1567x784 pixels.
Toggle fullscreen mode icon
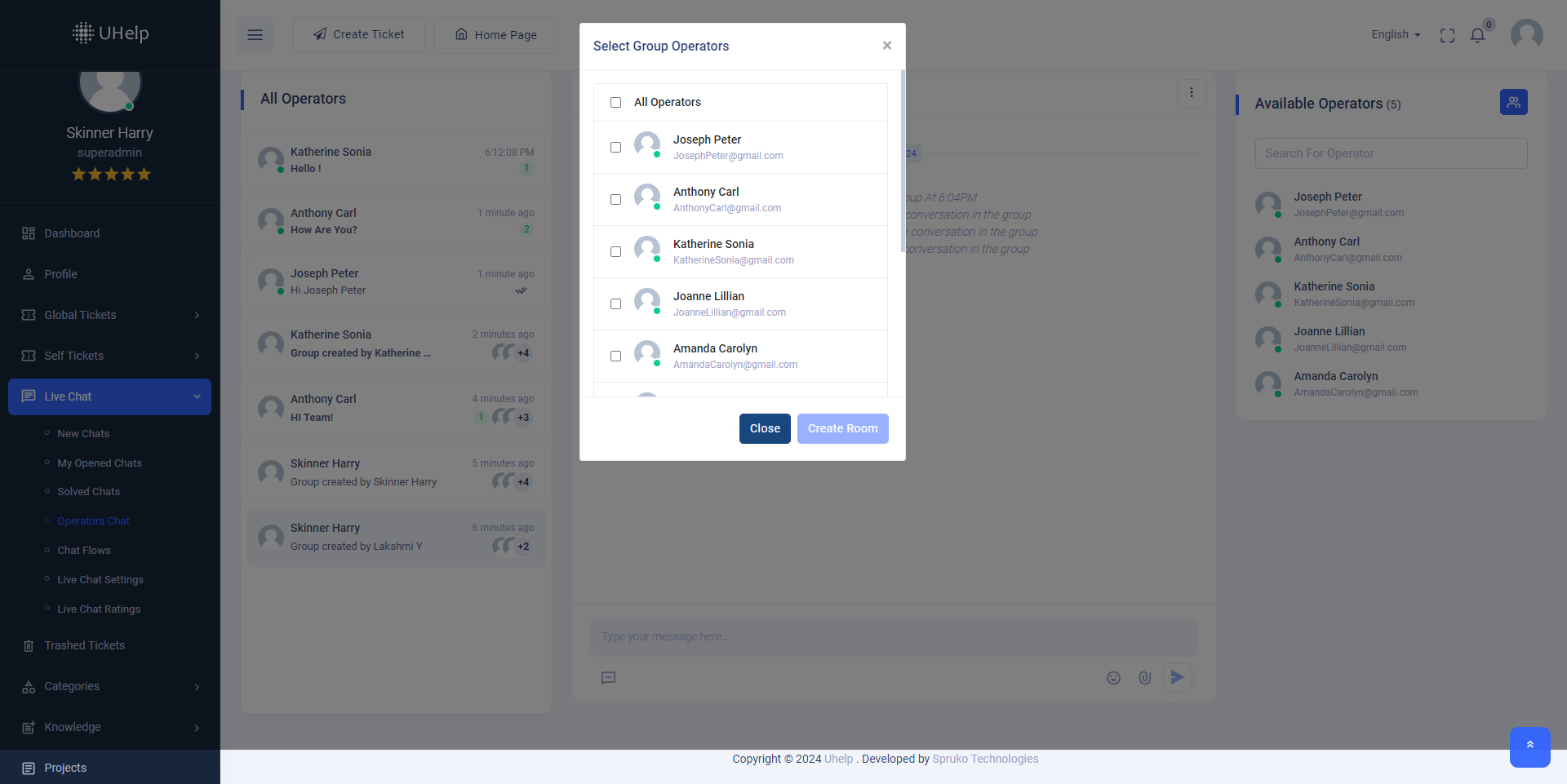coord(1447,35)
